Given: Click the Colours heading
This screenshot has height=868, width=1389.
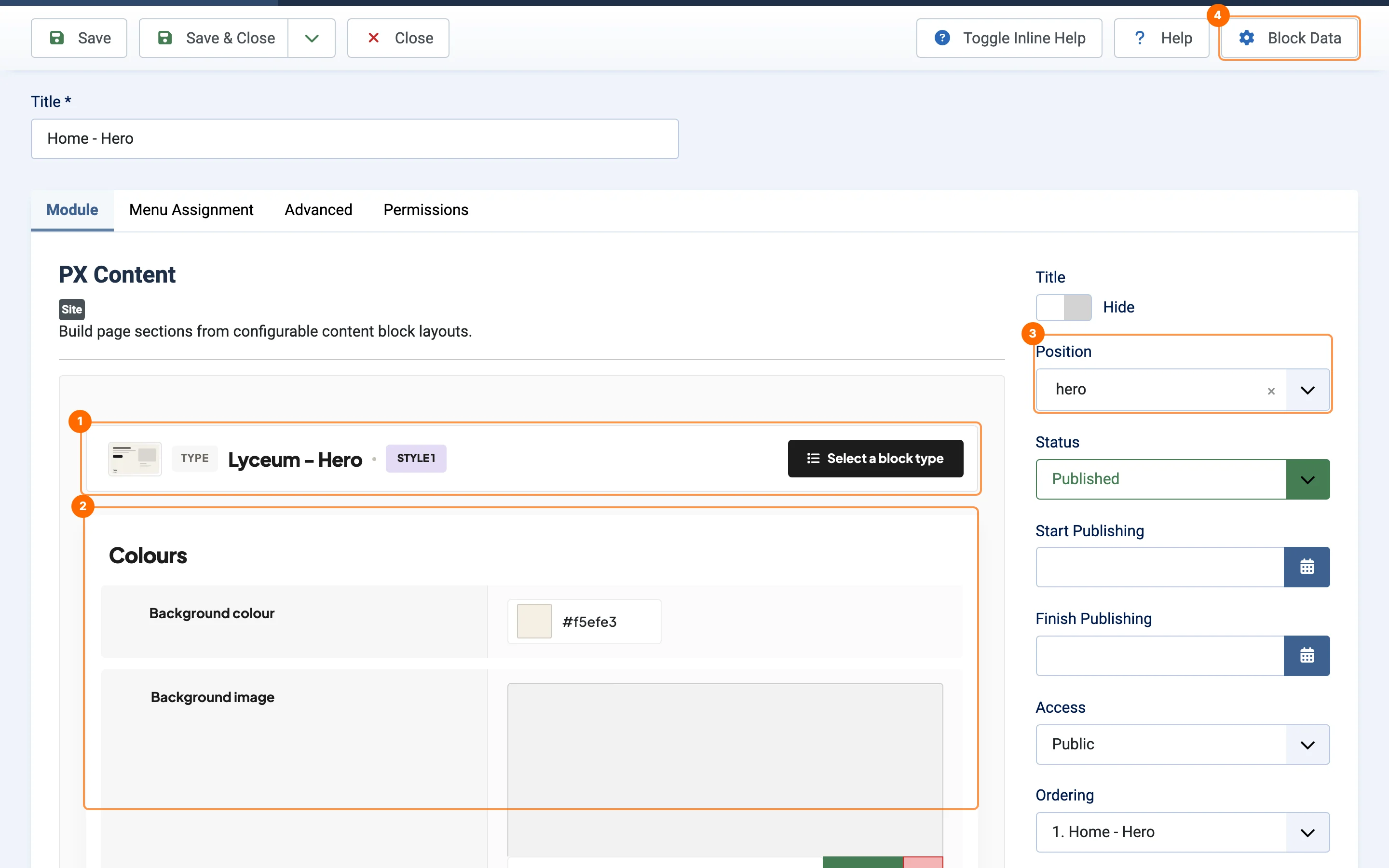Looking at the screenshot, I should pos(148,556).
